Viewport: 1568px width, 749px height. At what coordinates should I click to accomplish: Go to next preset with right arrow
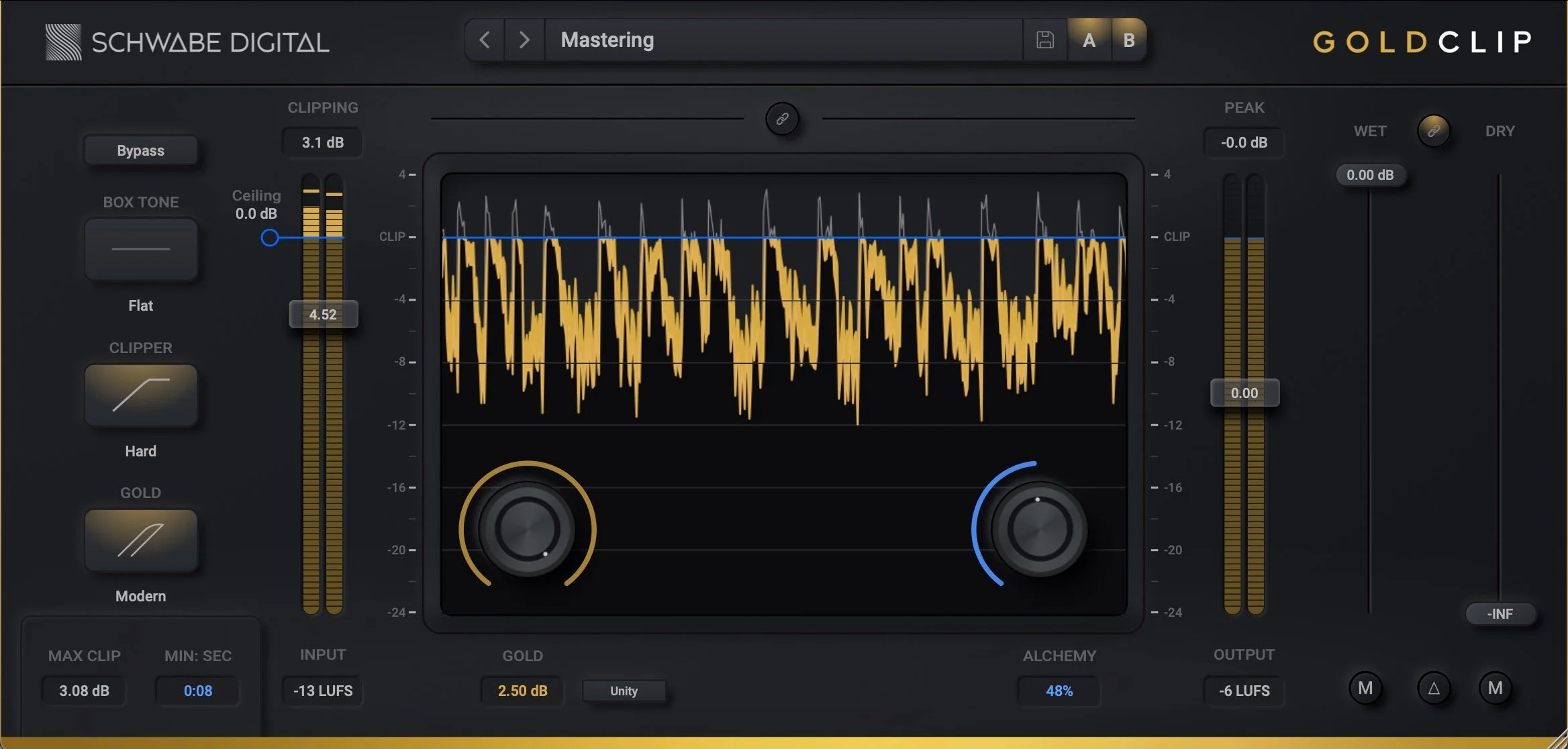click(524, 40)
